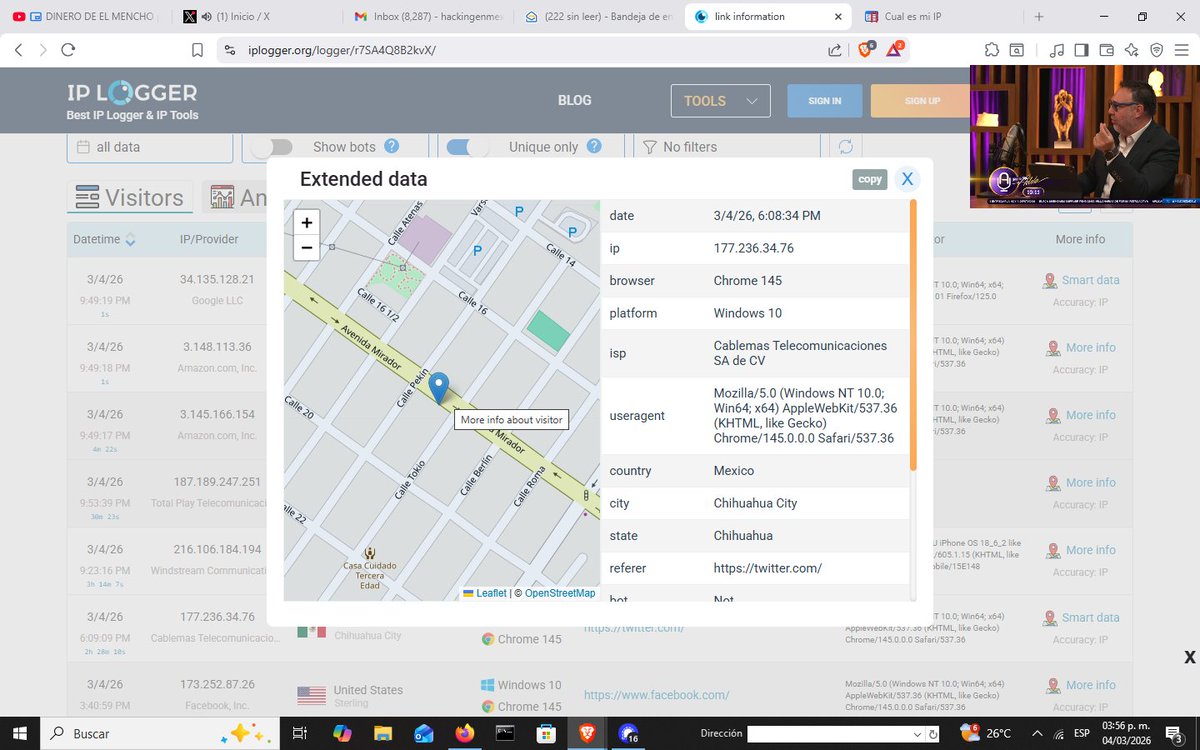Open the browser main menu hamburger
Screen dimensions: 1200x750
pyautogui.click(x=1182, y=49)
